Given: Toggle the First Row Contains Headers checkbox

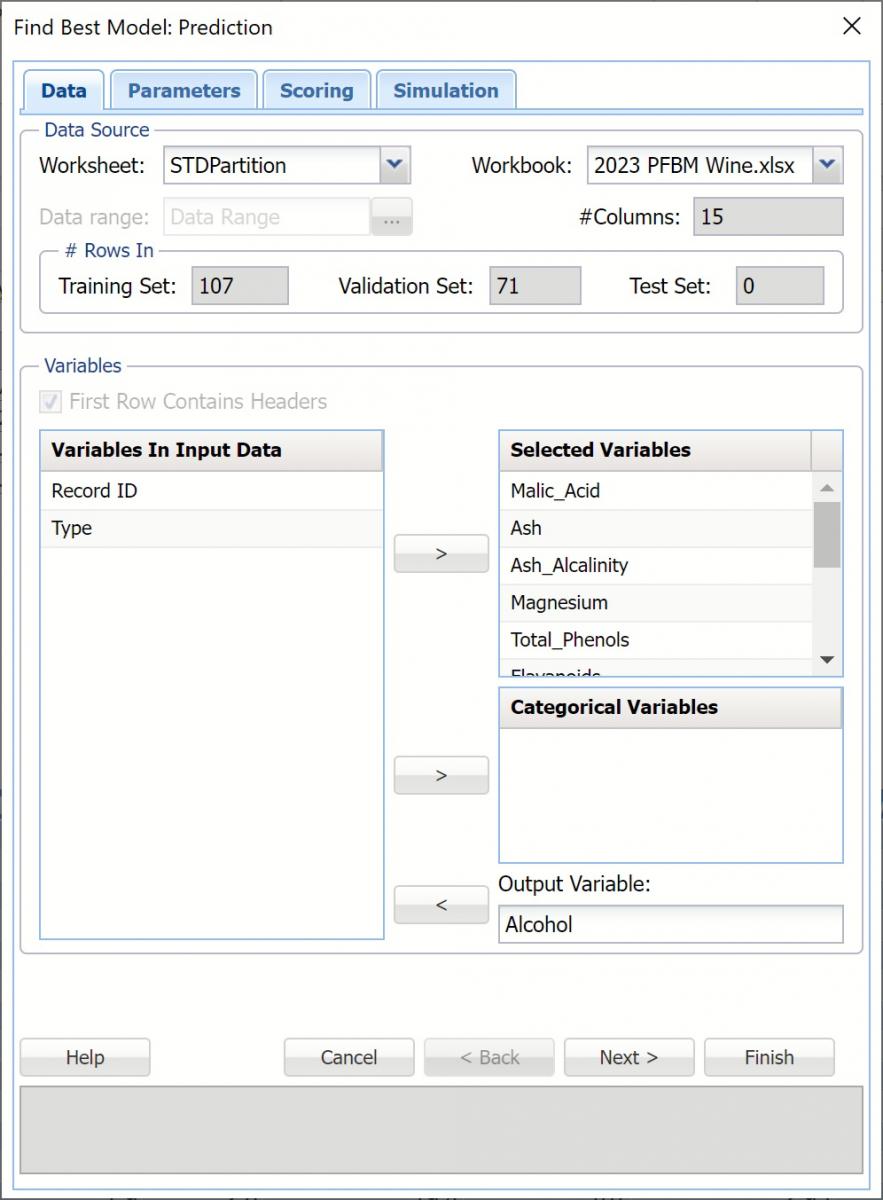Looking at the screenshot, I should click(50, 401).
